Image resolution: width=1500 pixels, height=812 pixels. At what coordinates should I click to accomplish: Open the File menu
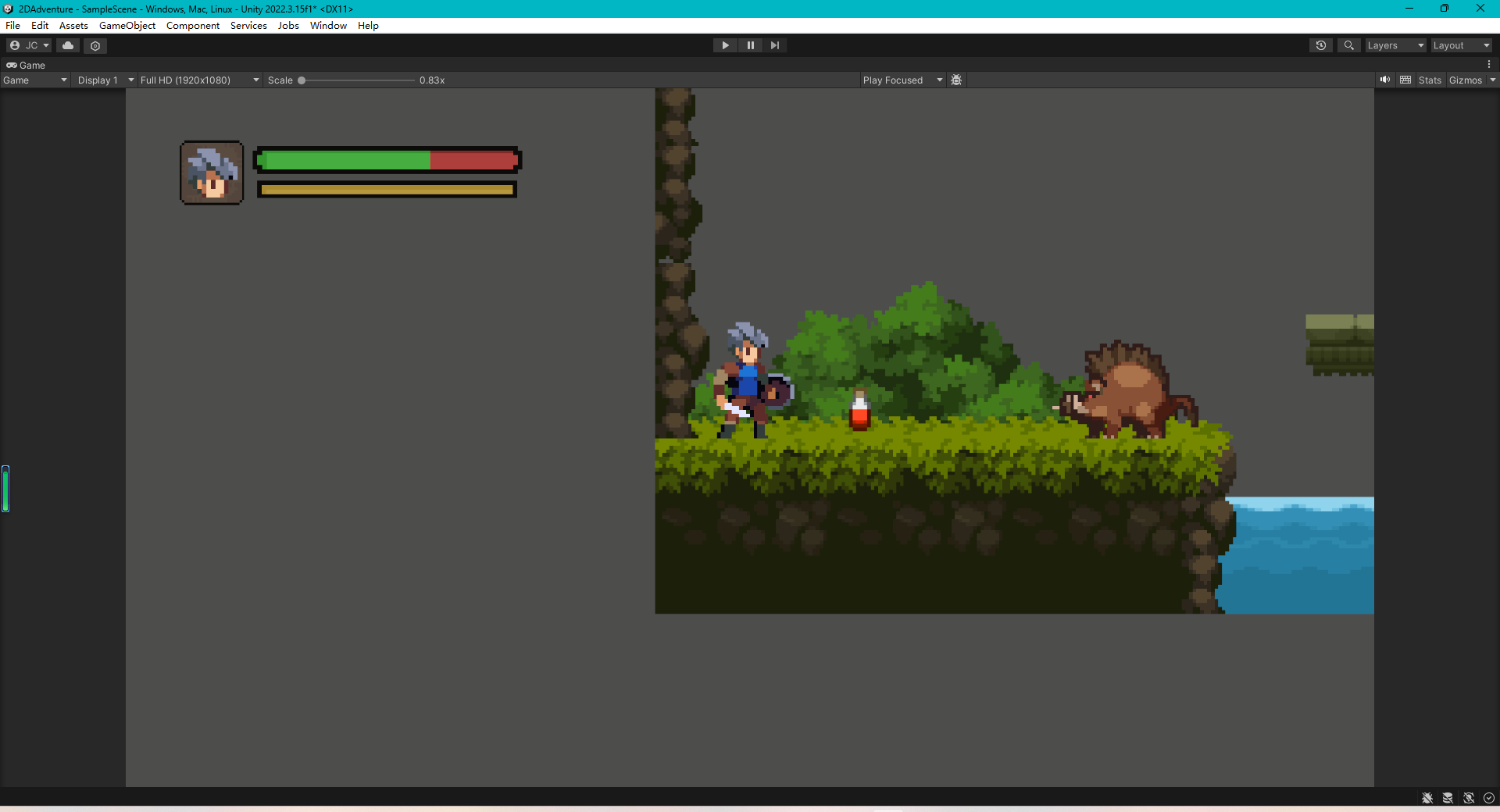click(x=13, y=26)
